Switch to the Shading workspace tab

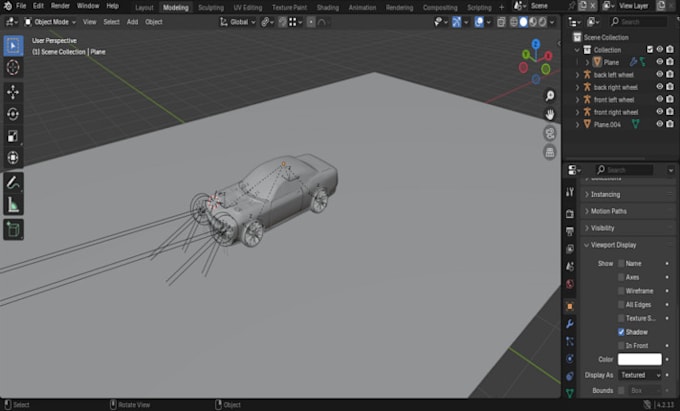(327, 8)
